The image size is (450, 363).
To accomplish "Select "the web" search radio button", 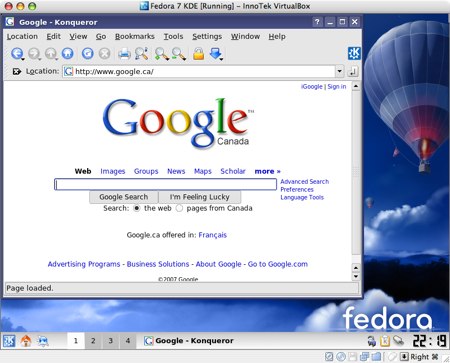I will (137, 208).
